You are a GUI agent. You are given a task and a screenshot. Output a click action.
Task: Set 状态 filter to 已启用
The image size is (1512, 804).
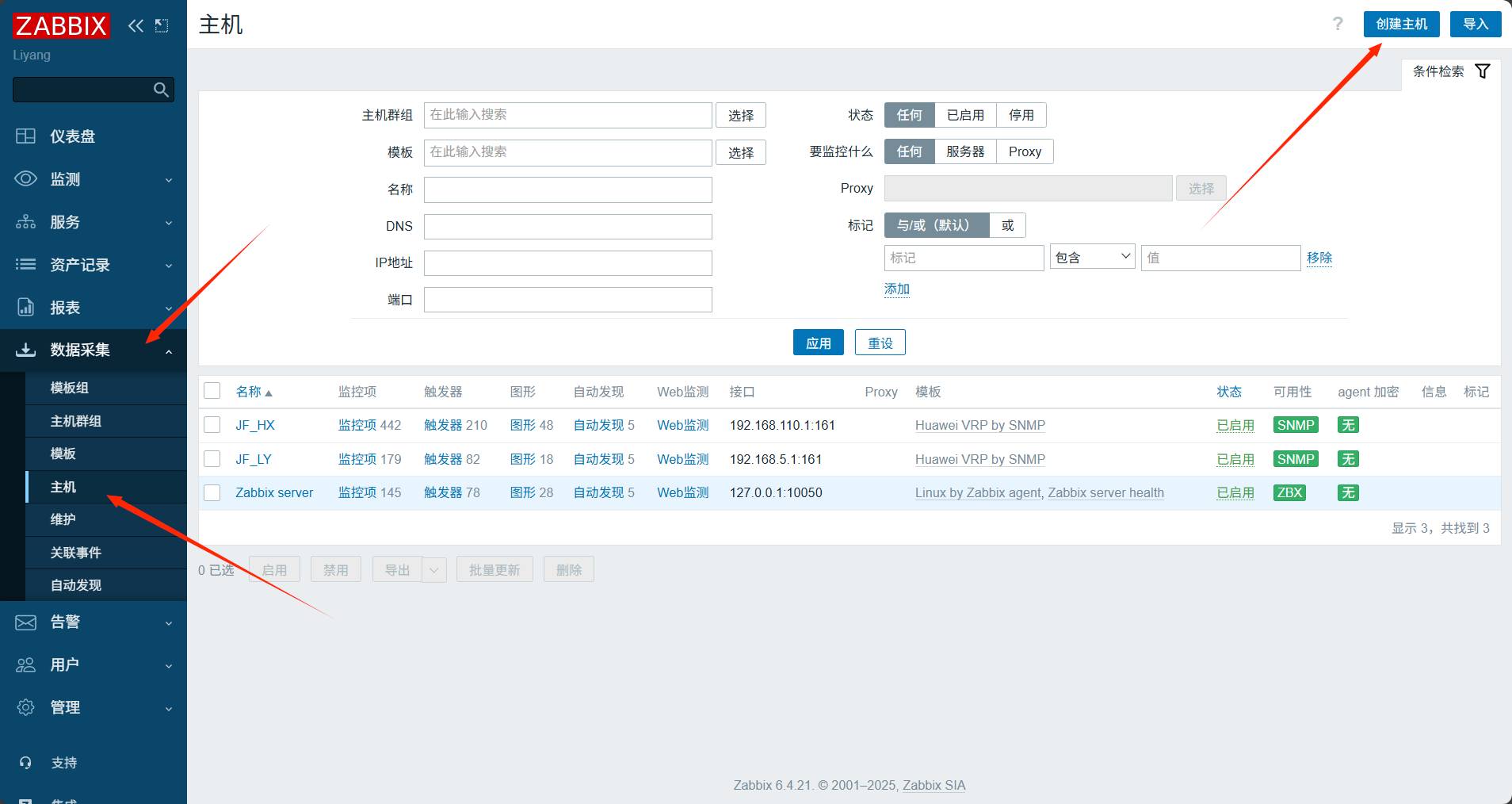click(x=965, y=115)
